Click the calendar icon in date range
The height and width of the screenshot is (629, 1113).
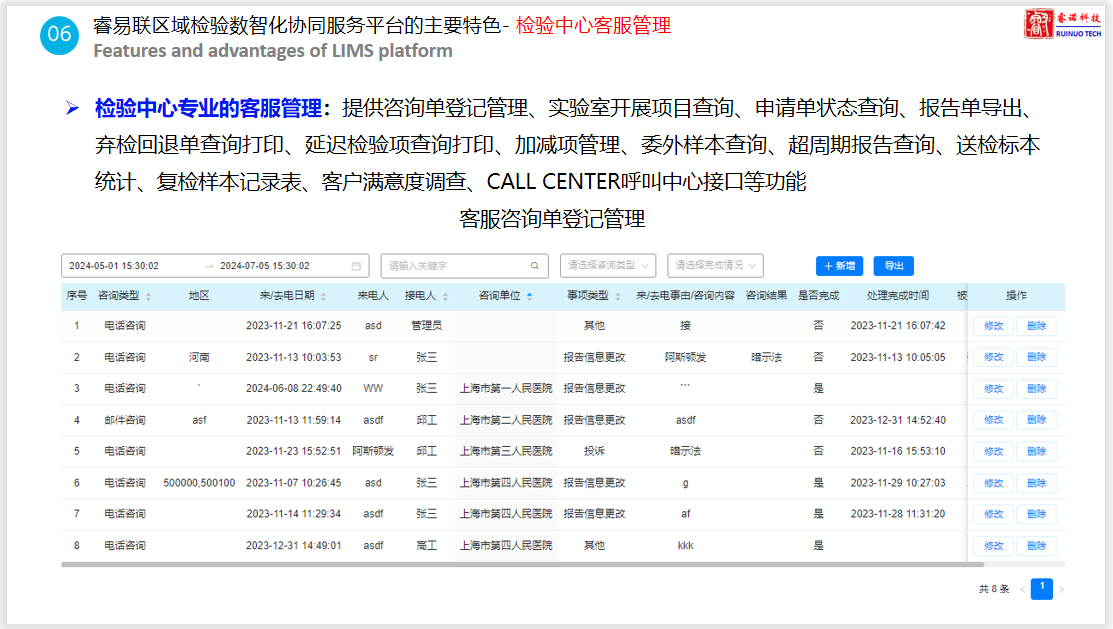[x=356, y=266]
